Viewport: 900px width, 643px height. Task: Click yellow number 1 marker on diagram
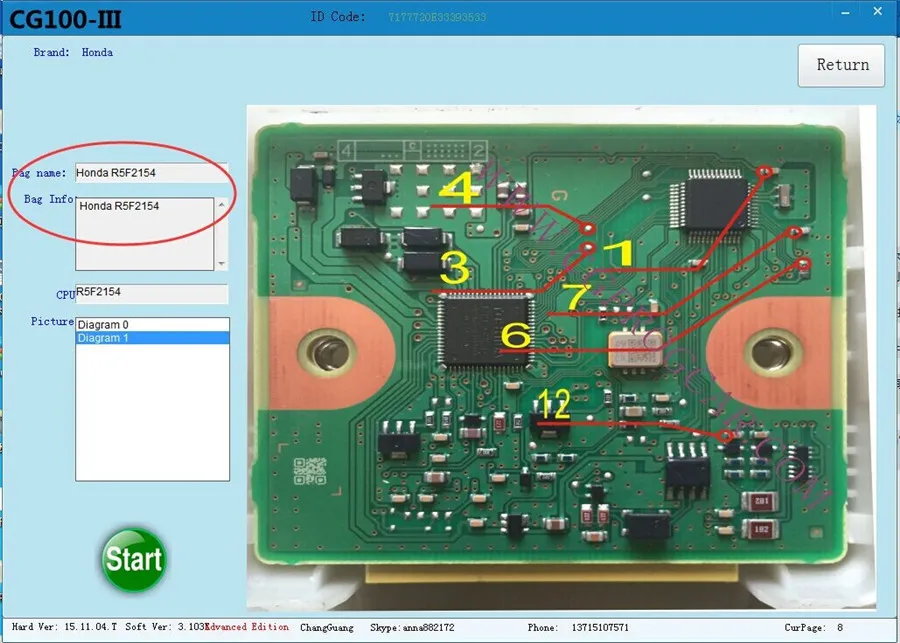619,253
